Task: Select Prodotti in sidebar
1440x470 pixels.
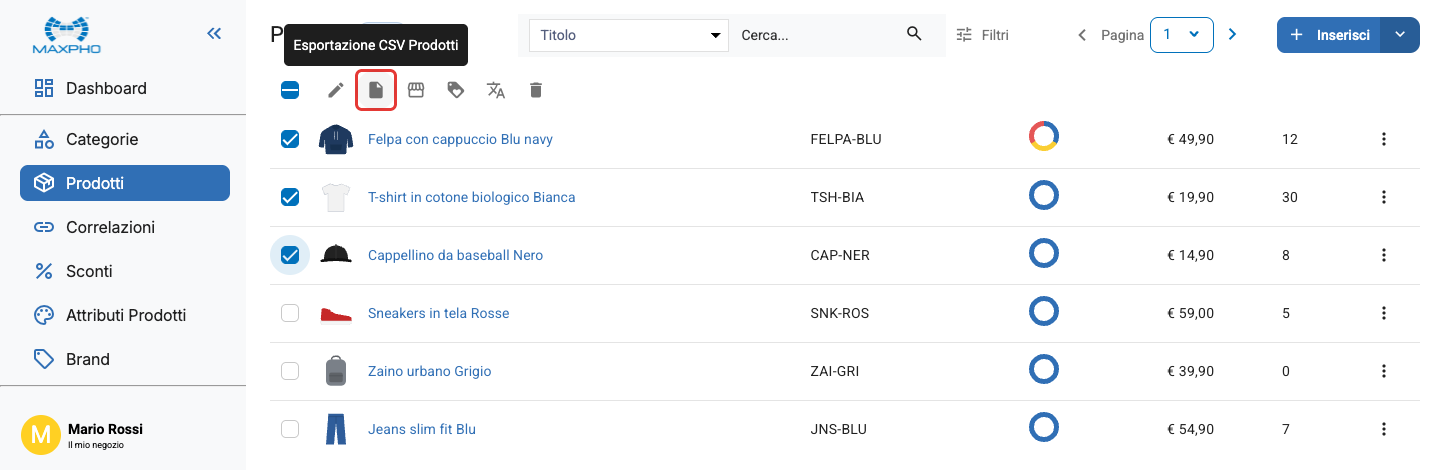Action: [x=125, y=183]
